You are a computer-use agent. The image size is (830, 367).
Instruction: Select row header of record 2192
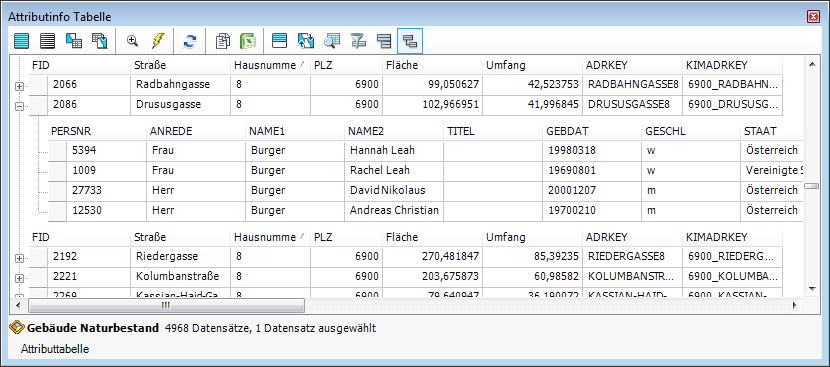point(38,257)
